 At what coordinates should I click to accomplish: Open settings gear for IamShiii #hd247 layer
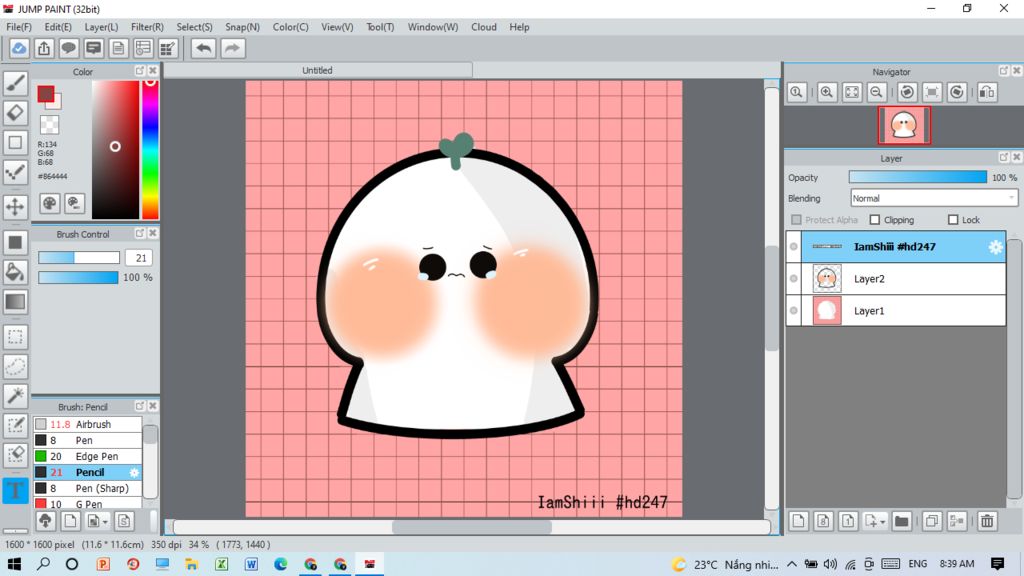tap(995, 247)
